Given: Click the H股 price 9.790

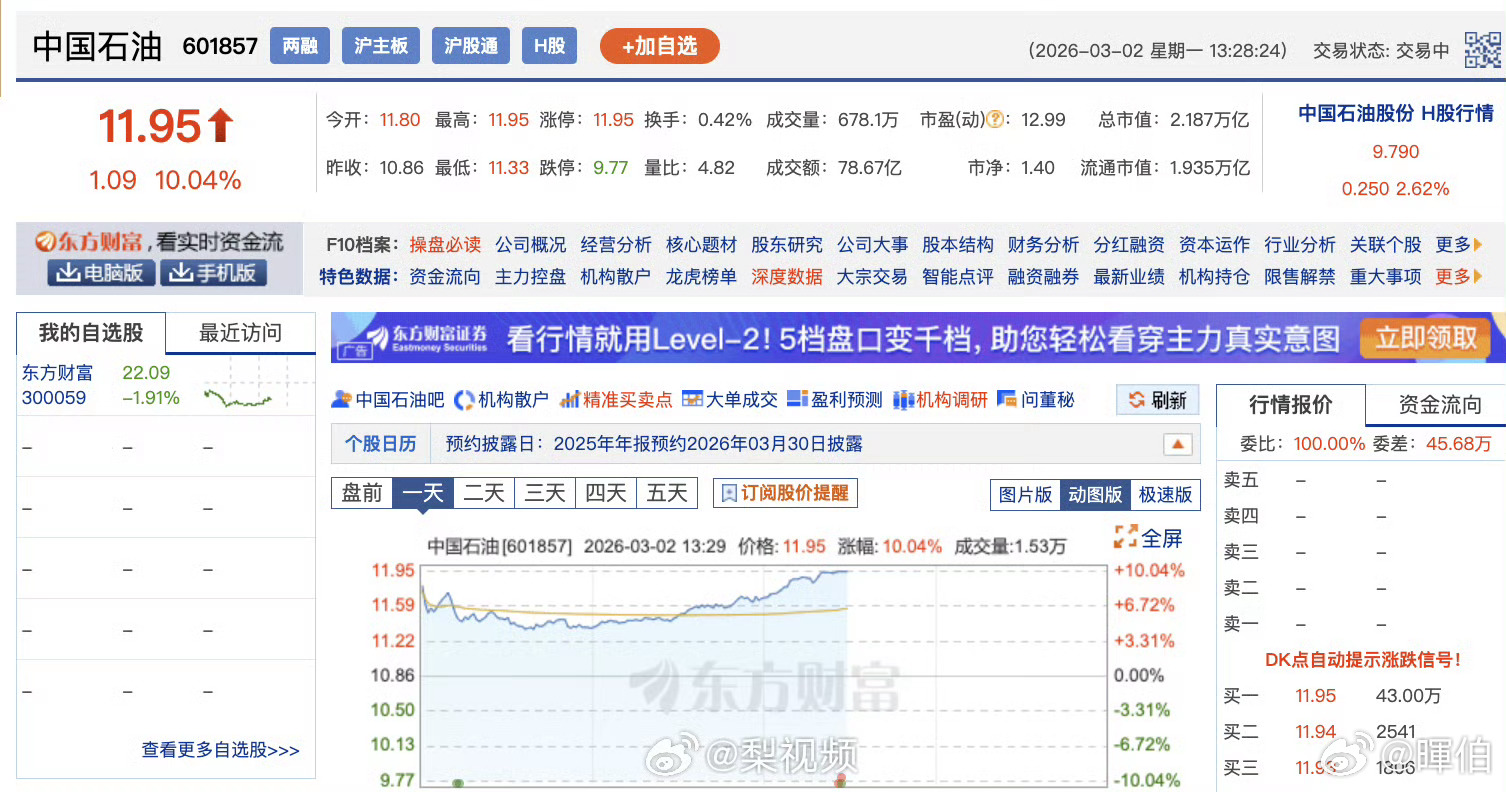Looking at the screenshot, I should click(1395, 152).
